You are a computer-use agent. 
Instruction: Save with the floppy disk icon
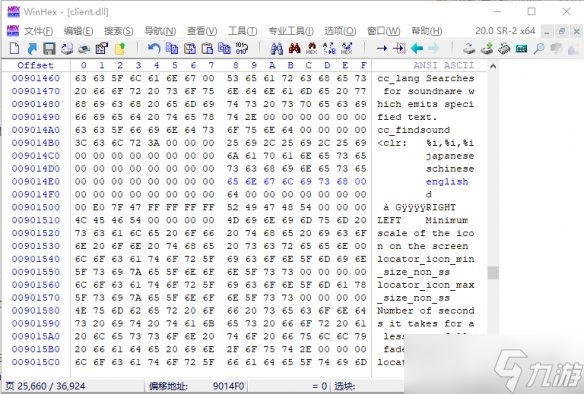pyautogui.click(x=49, y=48)
